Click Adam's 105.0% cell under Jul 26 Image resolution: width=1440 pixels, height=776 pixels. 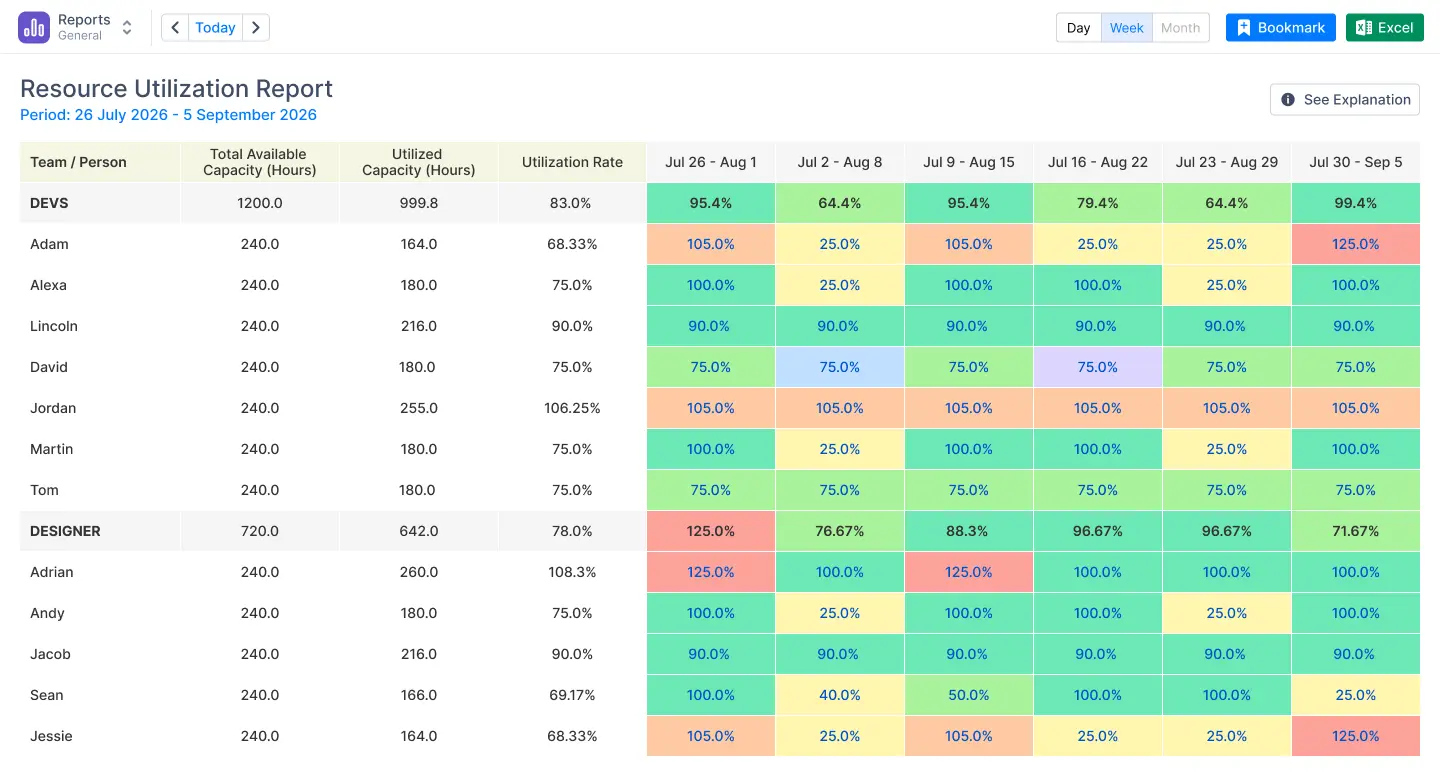(710, 243)
